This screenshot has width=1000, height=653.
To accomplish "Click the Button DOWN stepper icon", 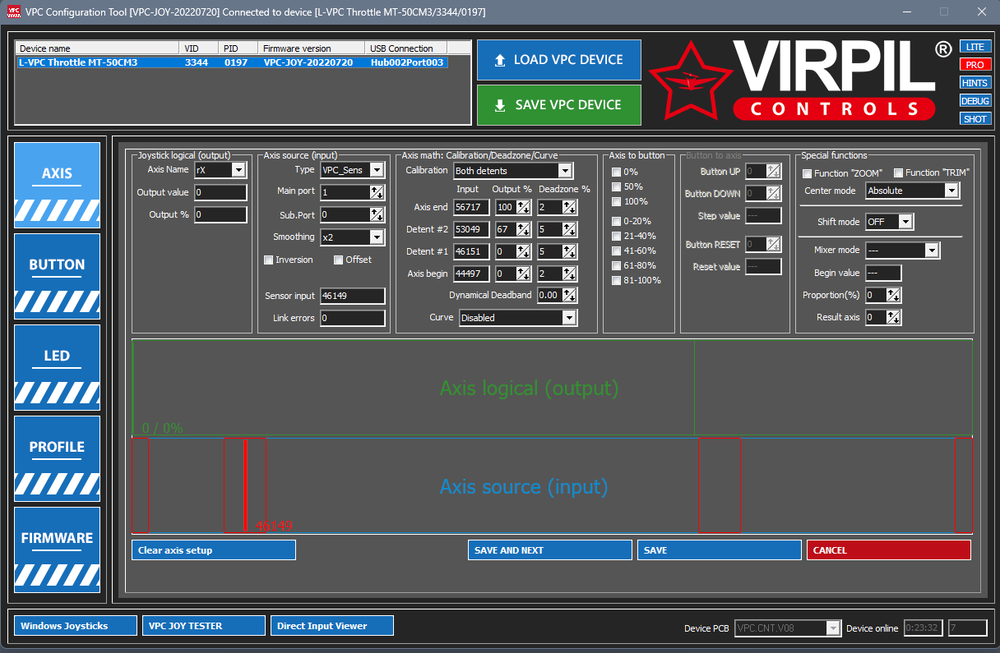I will 774,194.
